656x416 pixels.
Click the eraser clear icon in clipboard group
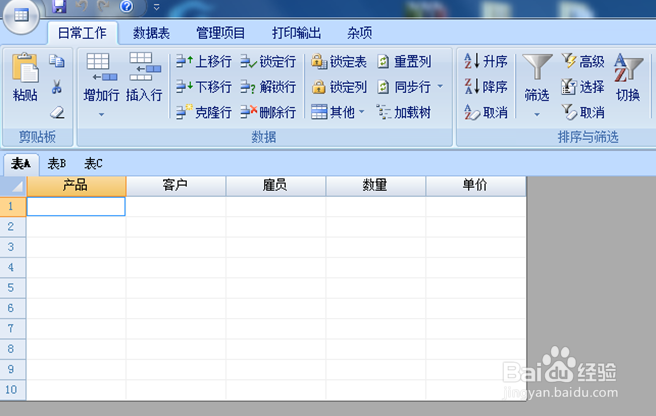tap(57, 112)
